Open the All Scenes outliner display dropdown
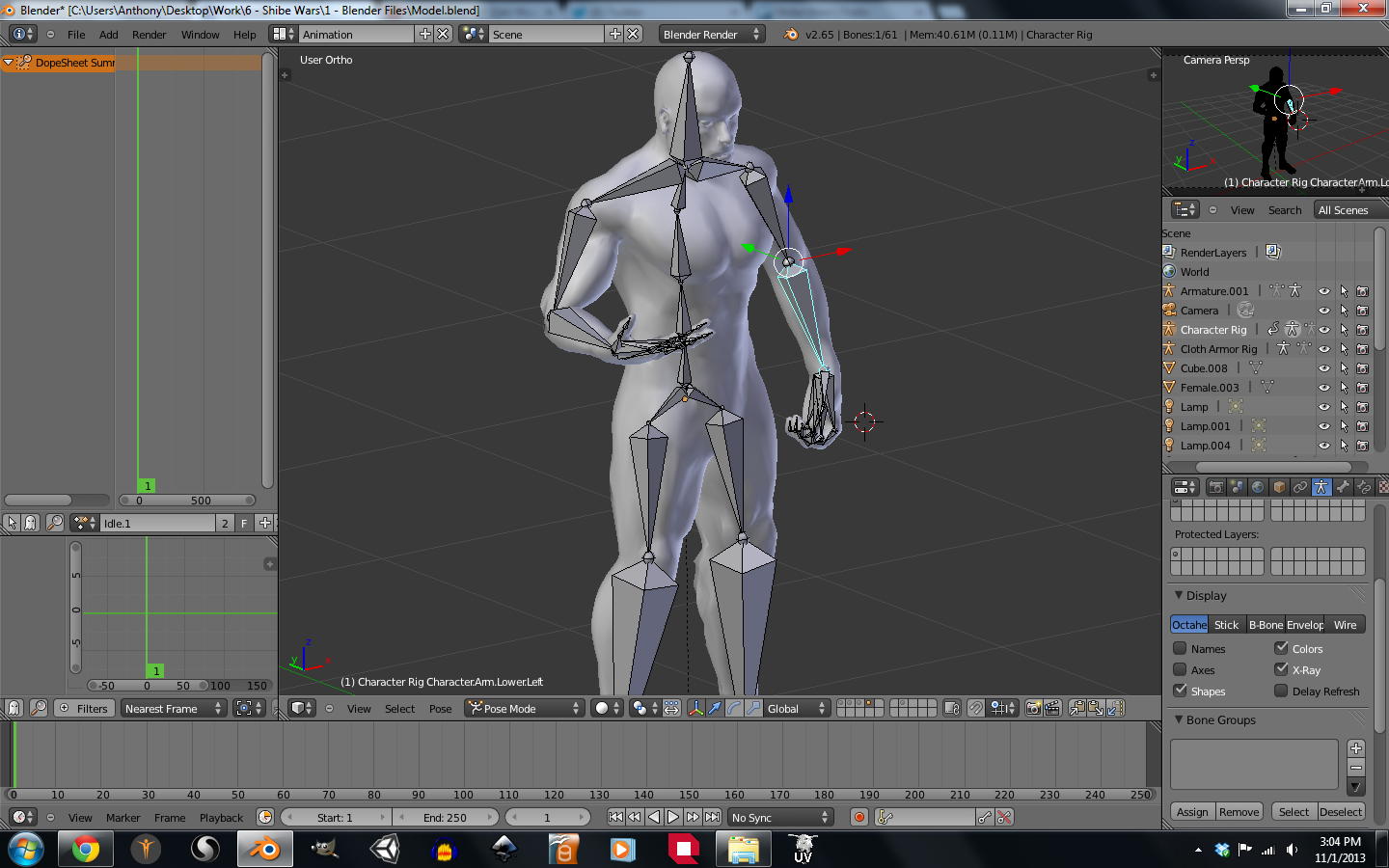The image size is (1389, 868). [1350, 209]
